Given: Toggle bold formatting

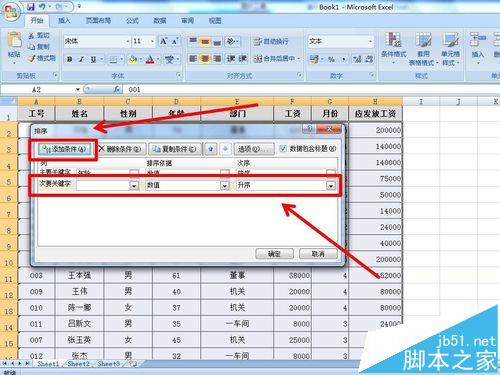Looking at the screenshot, I should coord(69,59).
